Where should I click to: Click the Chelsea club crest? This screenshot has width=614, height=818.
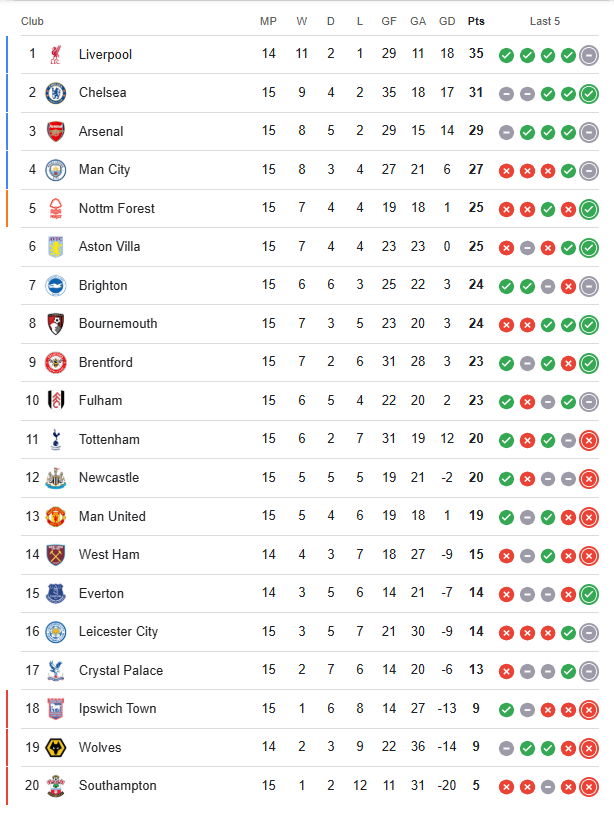pos(55,93)
